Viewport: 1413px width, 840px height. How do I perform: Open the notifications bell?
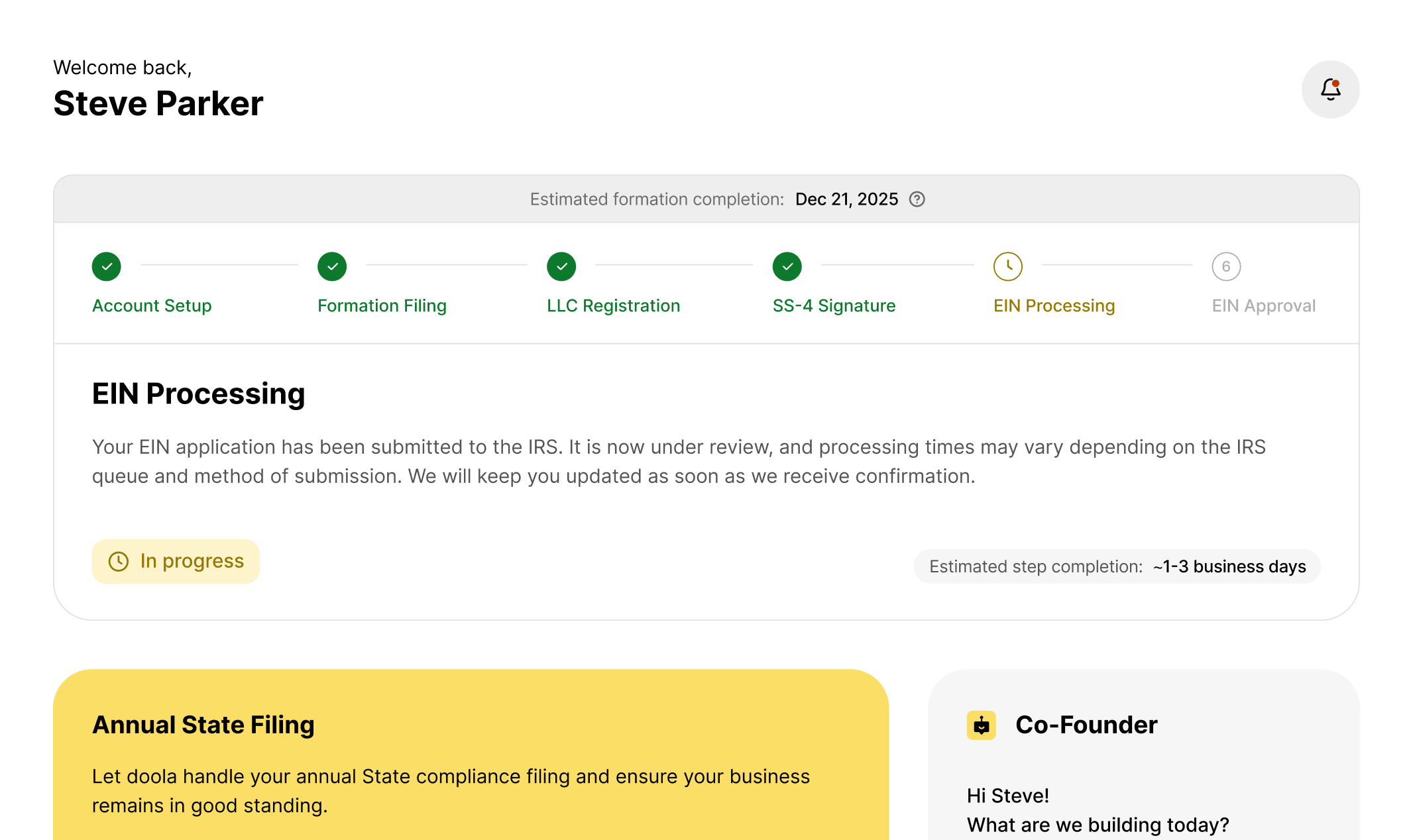click(x=1330, y=89)
